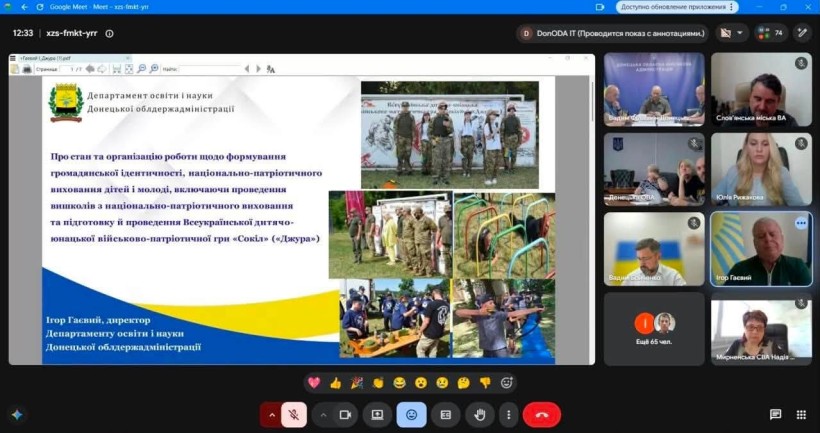
Task: Open the annotation pen tool
Action: tap(802, 33)
